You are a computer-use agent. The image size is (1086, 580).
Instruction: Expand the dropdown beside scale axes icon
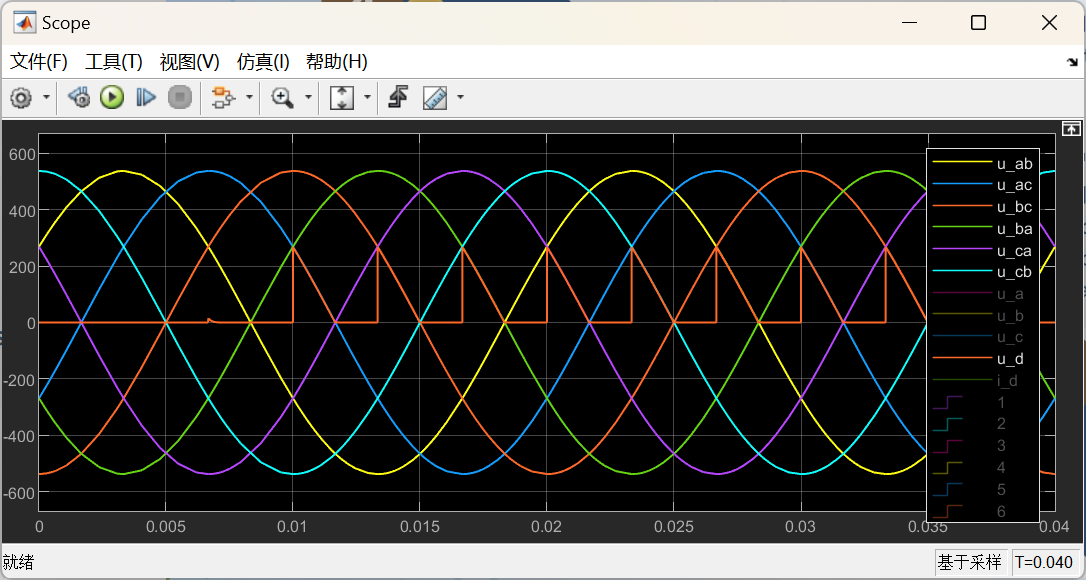pyautogui.click(x=367, y=98)
